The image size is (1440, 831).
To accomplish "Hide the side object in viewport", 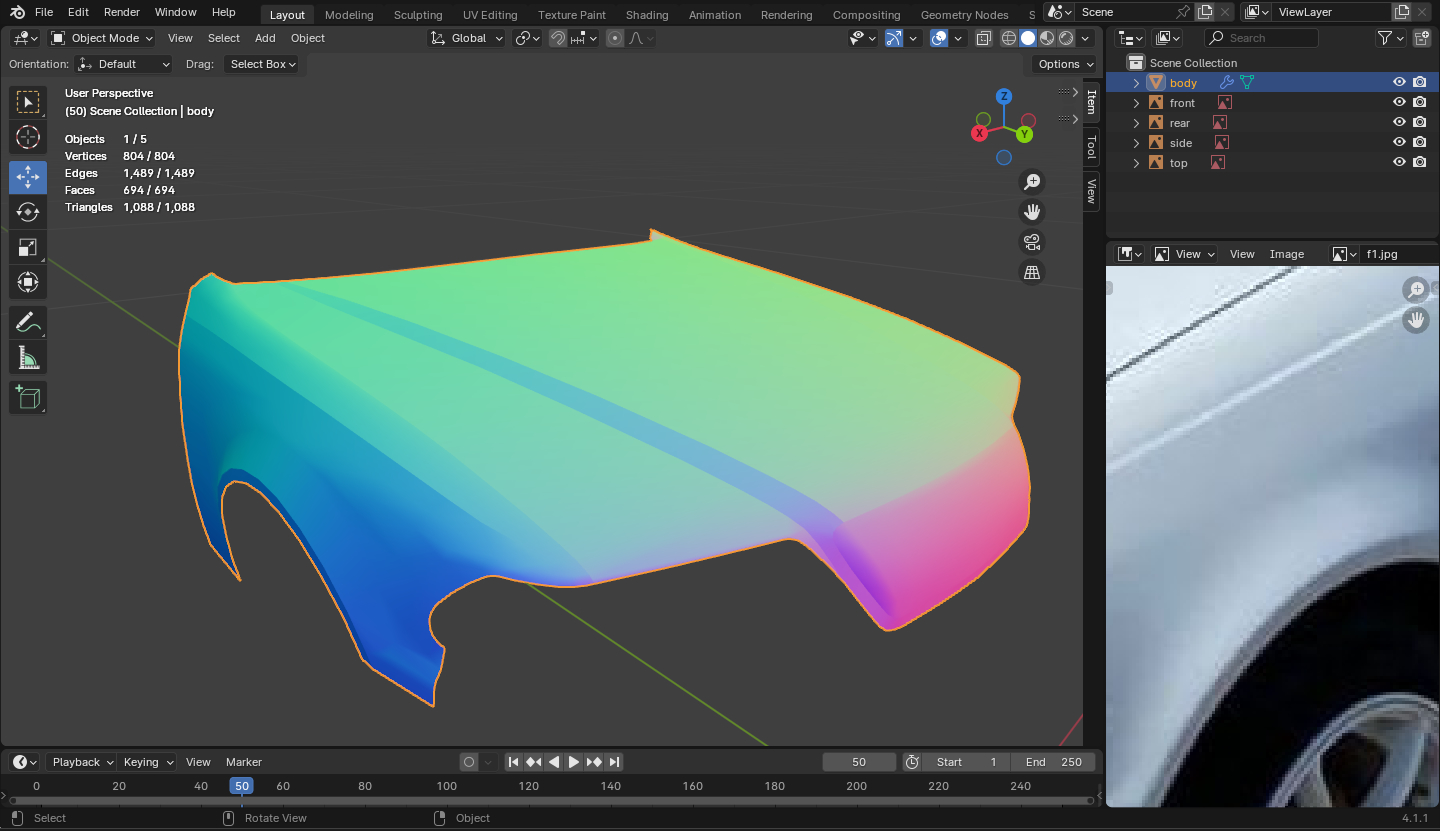I will (1399, 143).
